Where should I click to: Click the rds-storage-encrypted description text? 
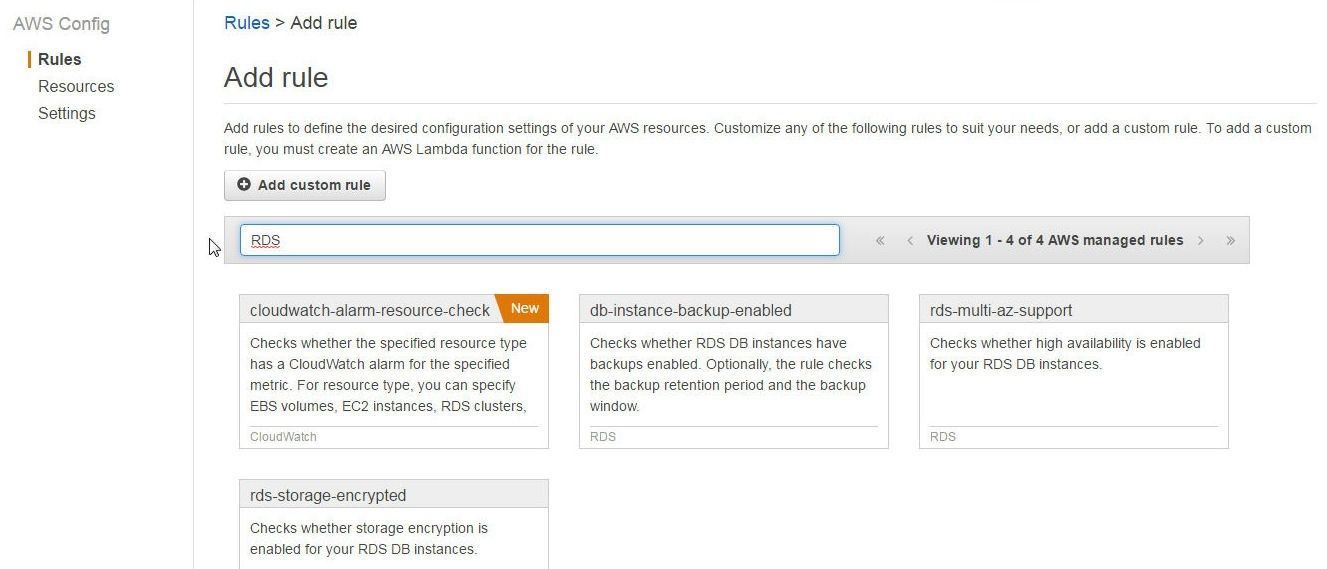(369, 538)
